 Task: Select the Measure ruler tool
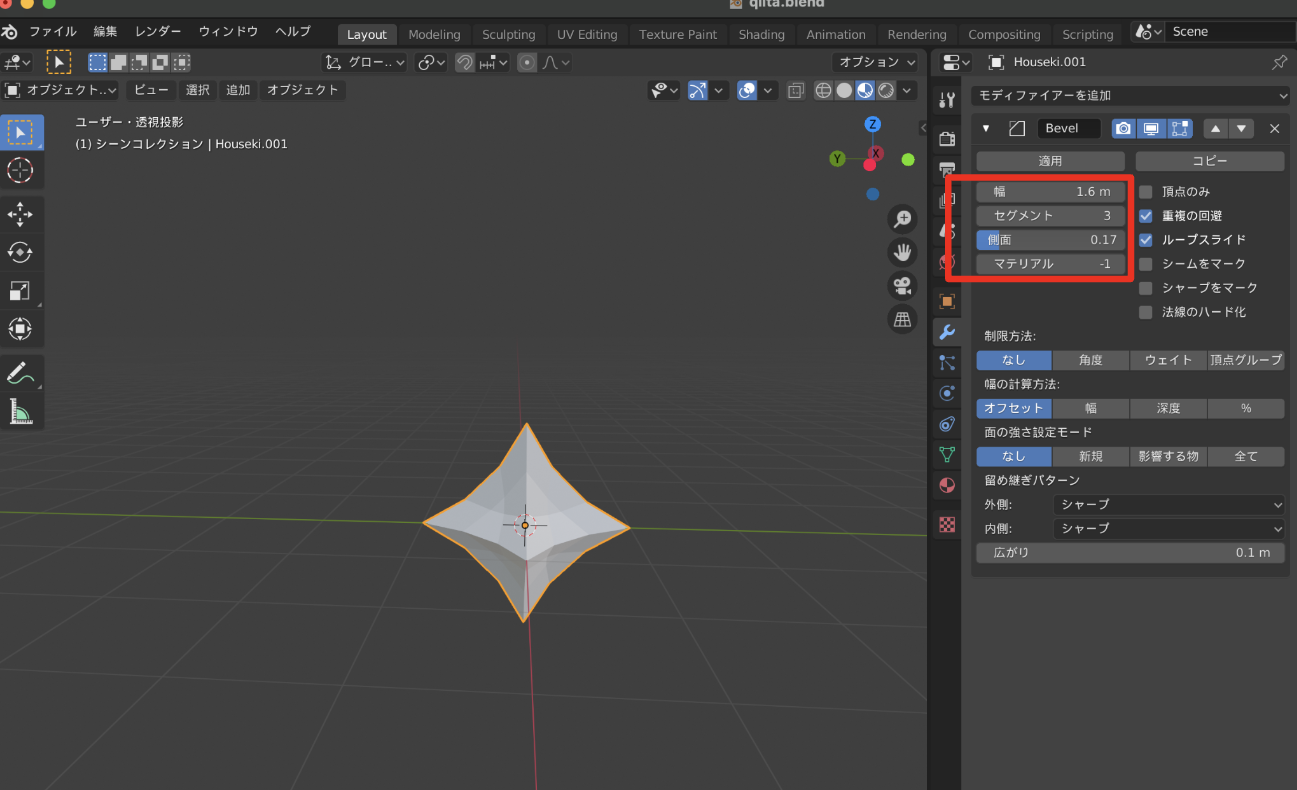tap(21, 411)
